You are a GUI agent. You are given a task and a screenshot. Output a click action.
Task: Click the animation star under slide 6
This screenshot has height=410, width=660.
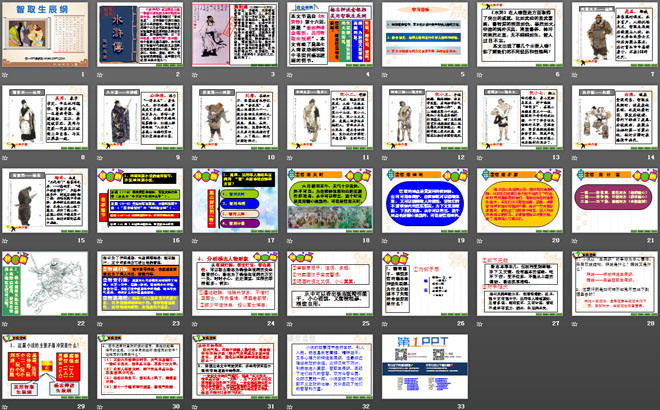pyautogui.click(x=480, y=75)
